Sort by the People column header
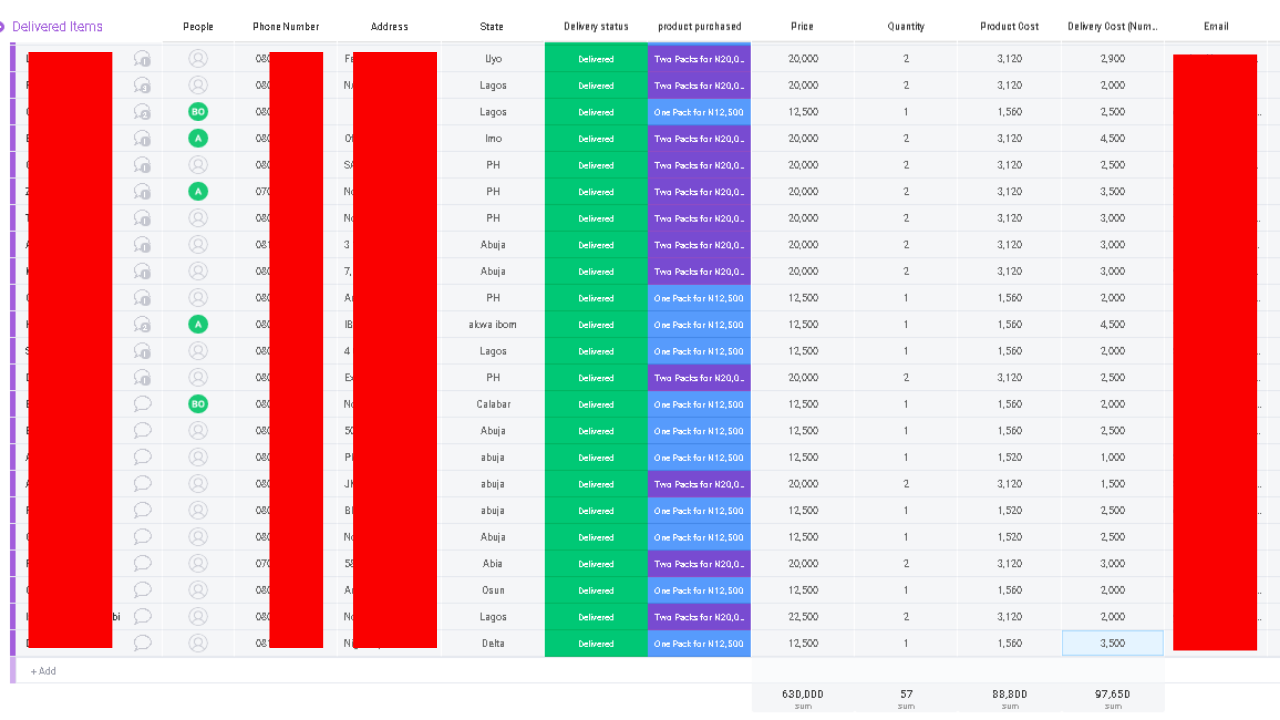Screen dimensions: 1280x720 point(198,27)
